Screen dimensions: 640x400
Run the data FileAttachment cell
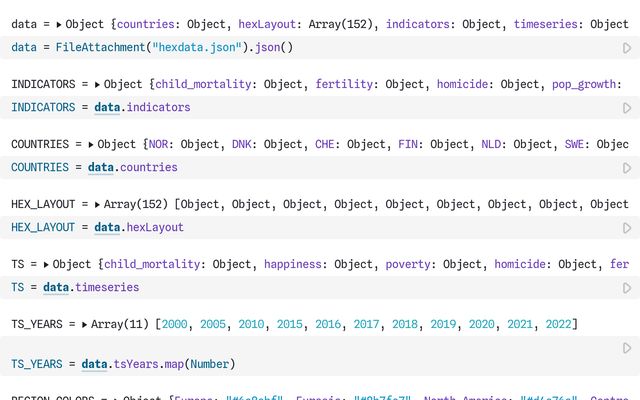(x=627, y=48)
